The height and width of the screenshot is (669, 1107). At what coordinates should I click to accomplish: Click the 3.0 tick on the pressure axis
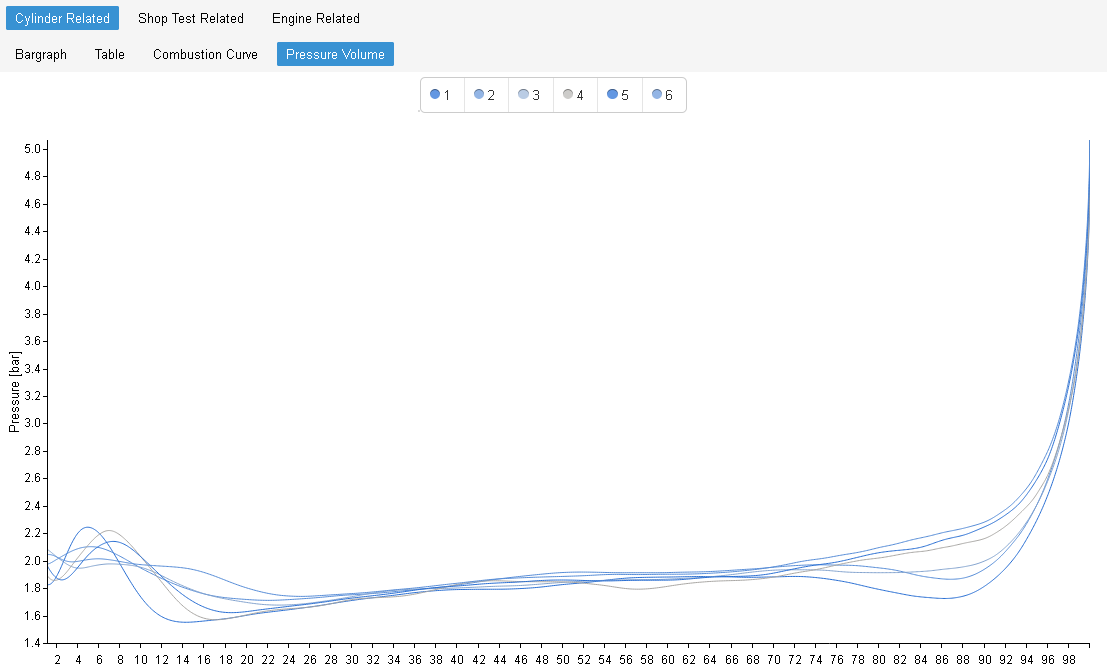pos(31,423)
